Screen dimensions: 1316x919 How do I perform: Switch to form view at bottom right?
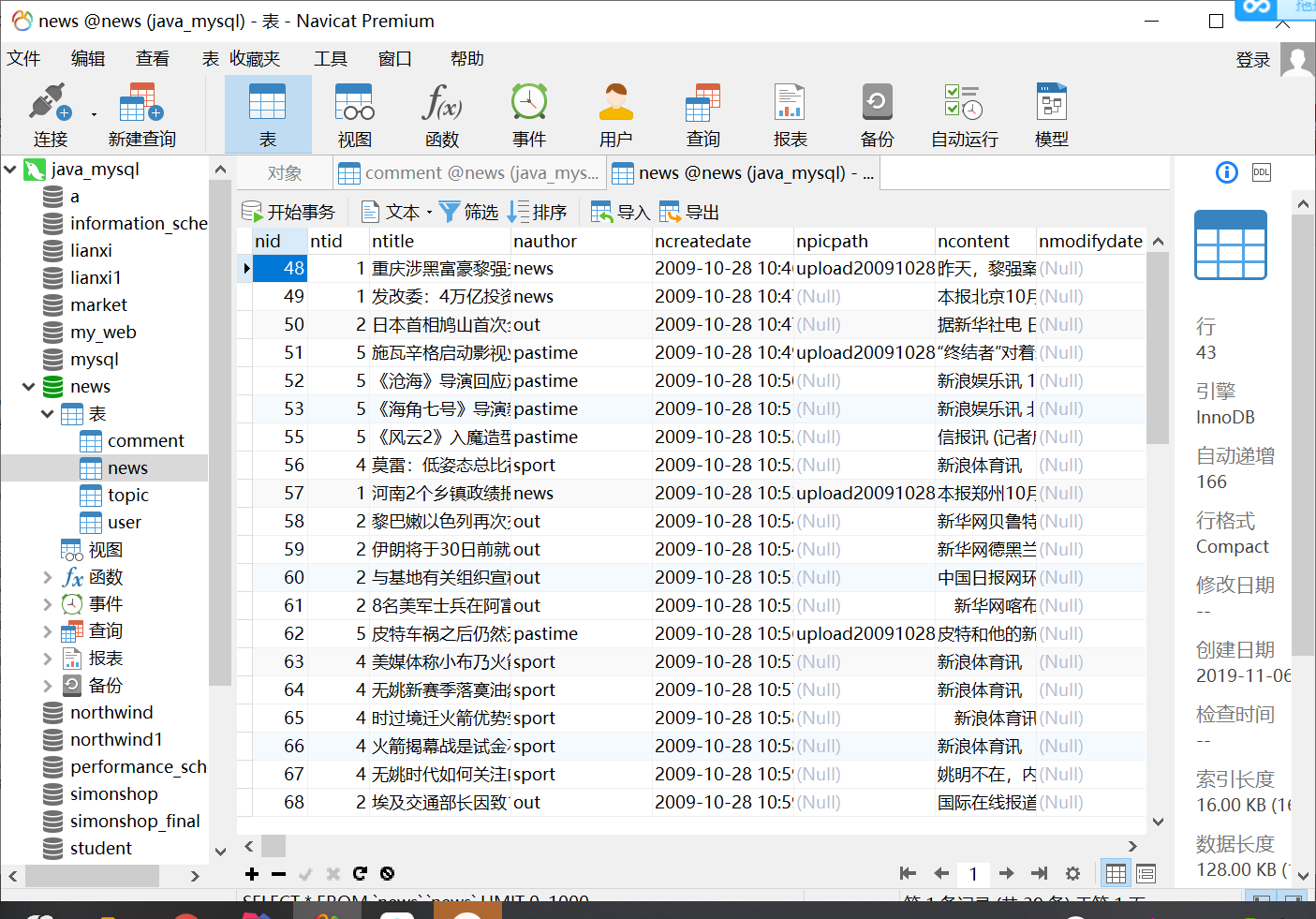click(1145, 872)
